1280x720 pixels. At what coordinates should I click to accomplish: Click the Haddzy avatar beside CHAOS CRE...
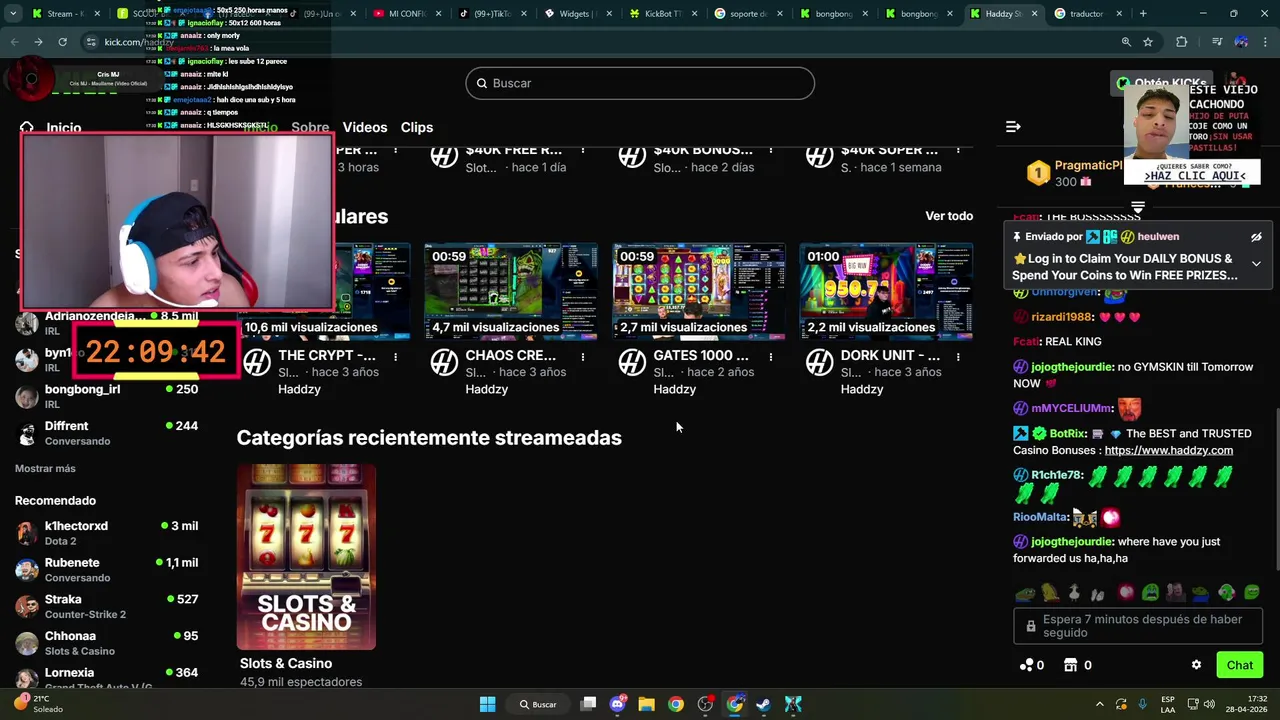(444, 362)
